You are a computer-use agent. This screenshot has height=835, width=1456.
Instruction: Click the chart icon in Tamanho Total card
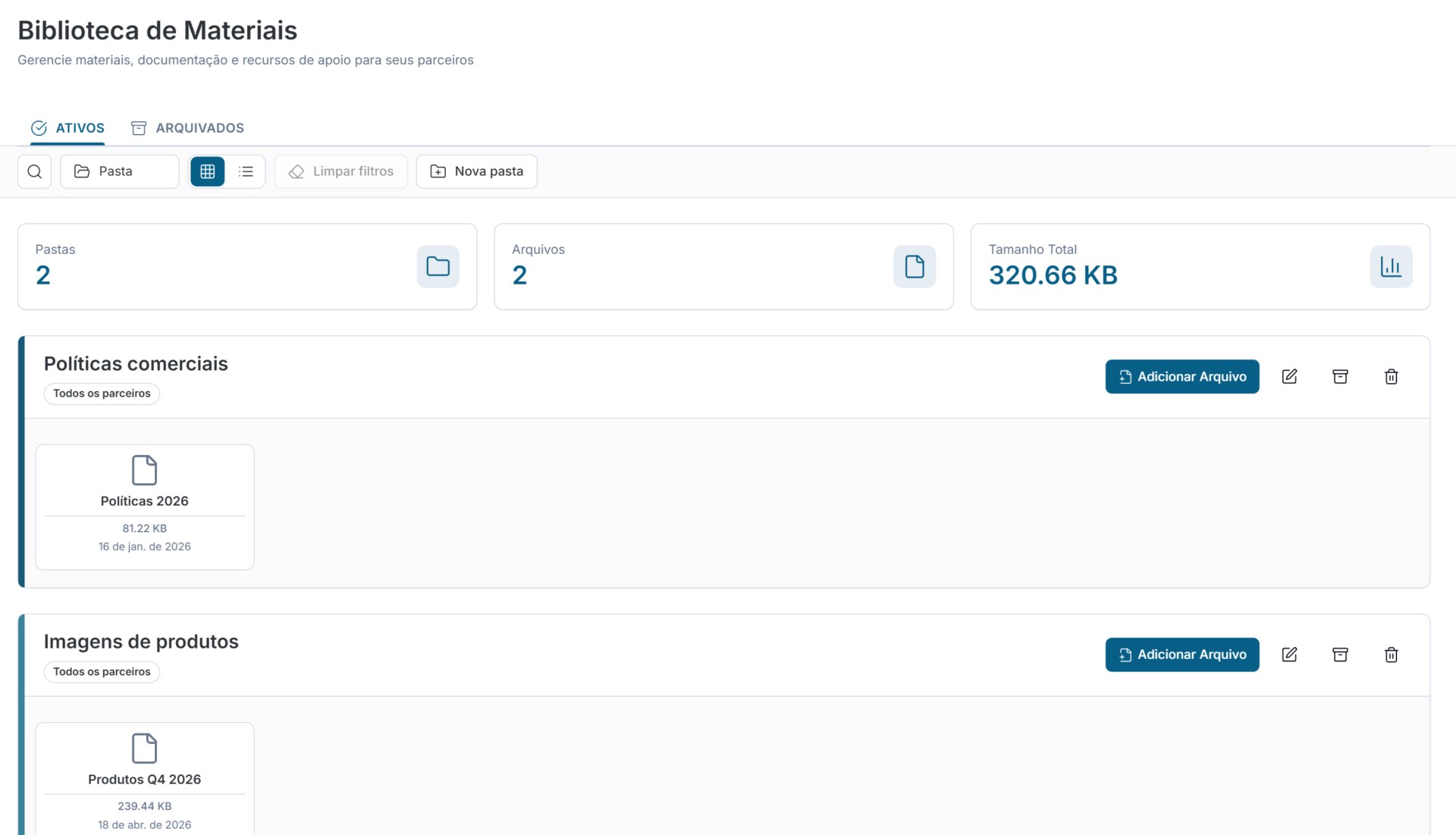click(1391, 266)
